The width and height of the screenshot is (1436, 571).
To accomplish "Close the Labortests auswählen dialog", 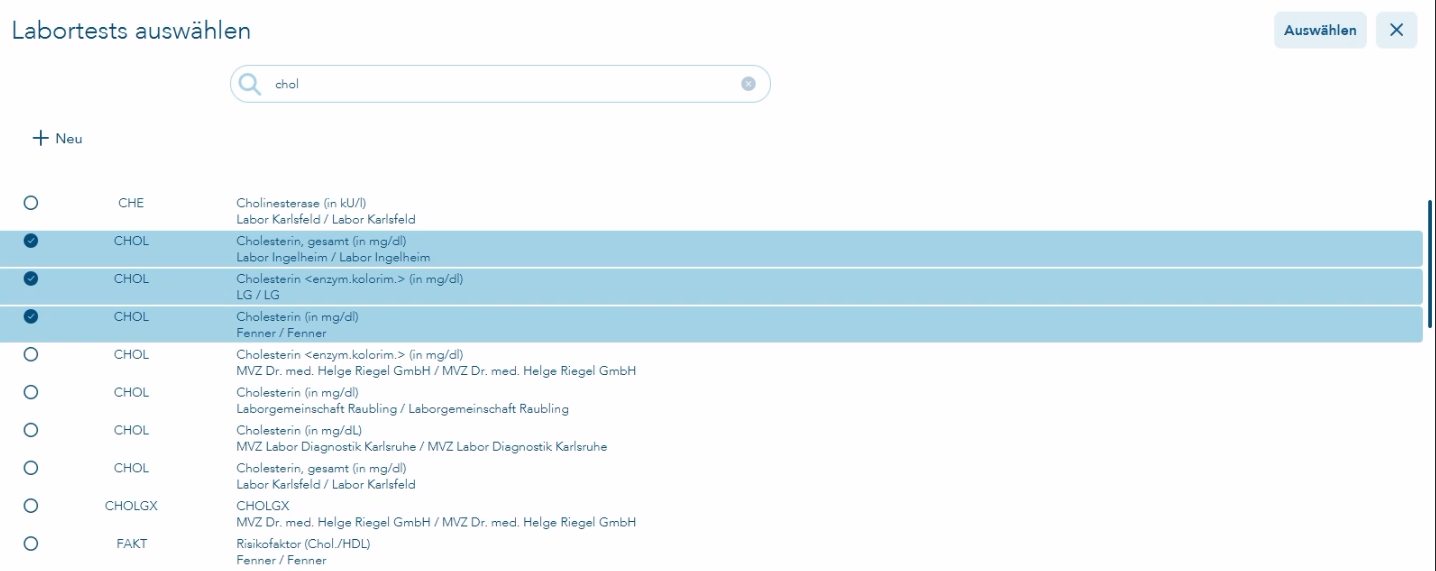I will [1396, 30].
